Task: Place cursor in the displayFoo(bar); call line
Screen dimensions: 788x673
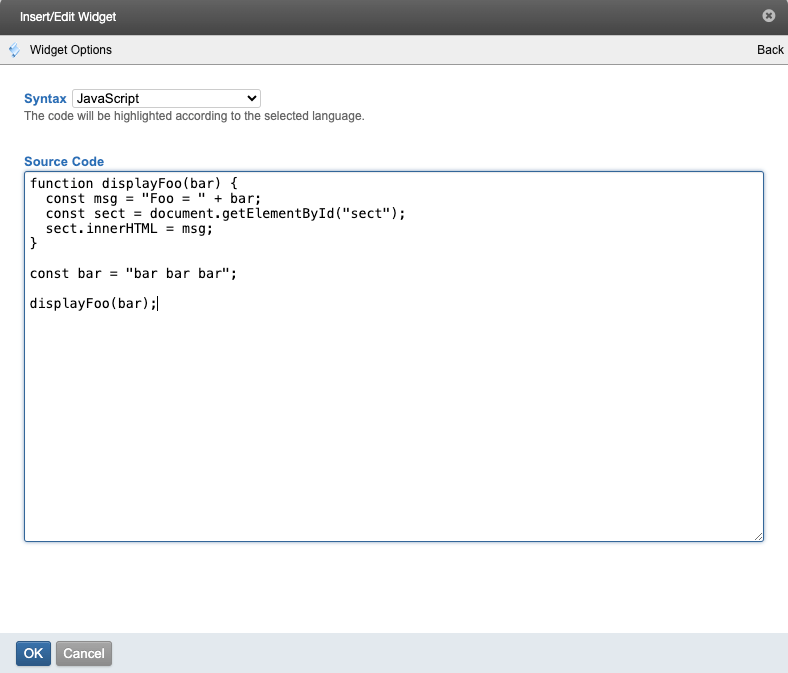Action: coord(94,304)
